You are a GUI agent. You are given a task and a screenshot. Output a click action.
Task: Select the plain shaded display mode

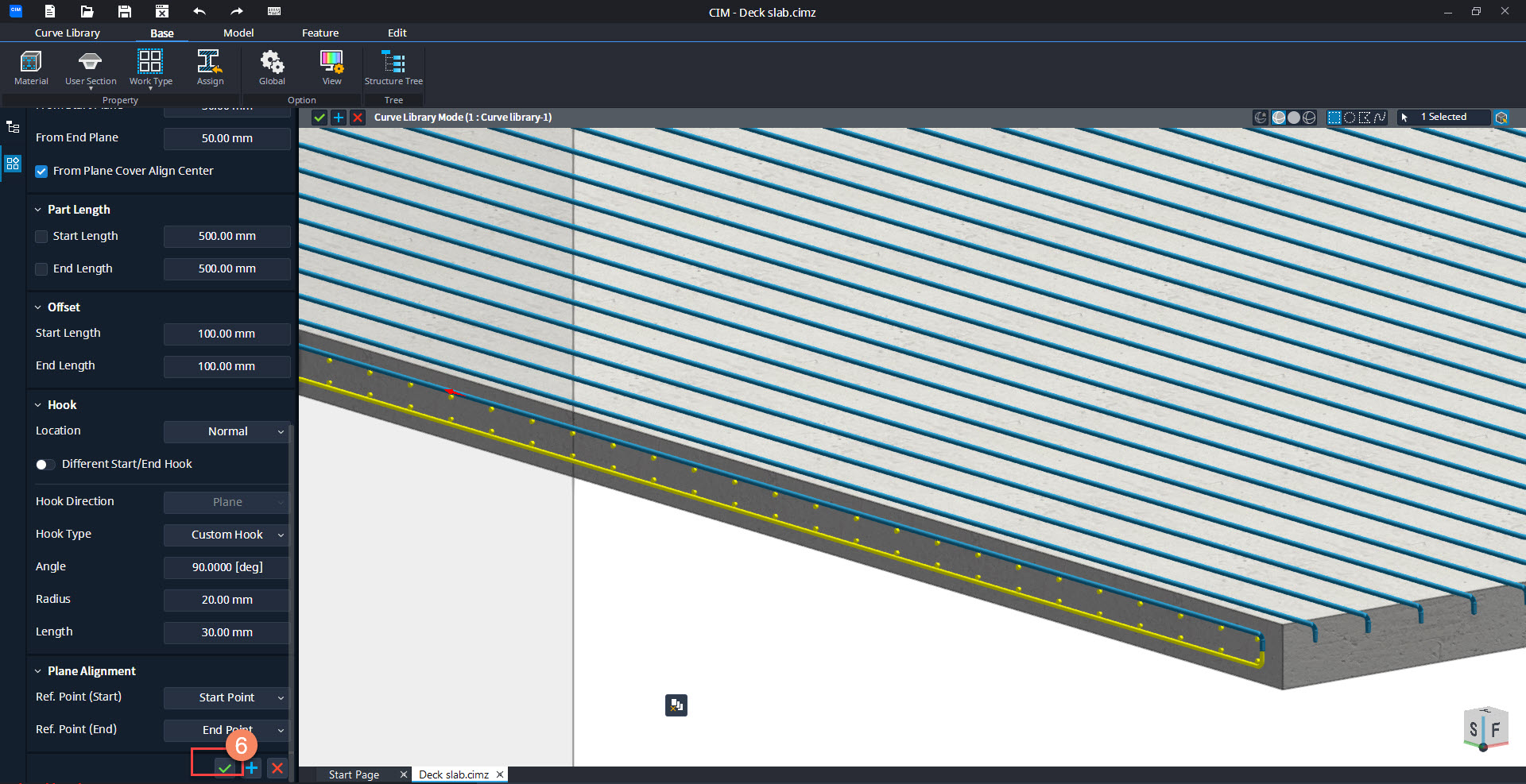pyautogui.click(x=1294, y=118)
